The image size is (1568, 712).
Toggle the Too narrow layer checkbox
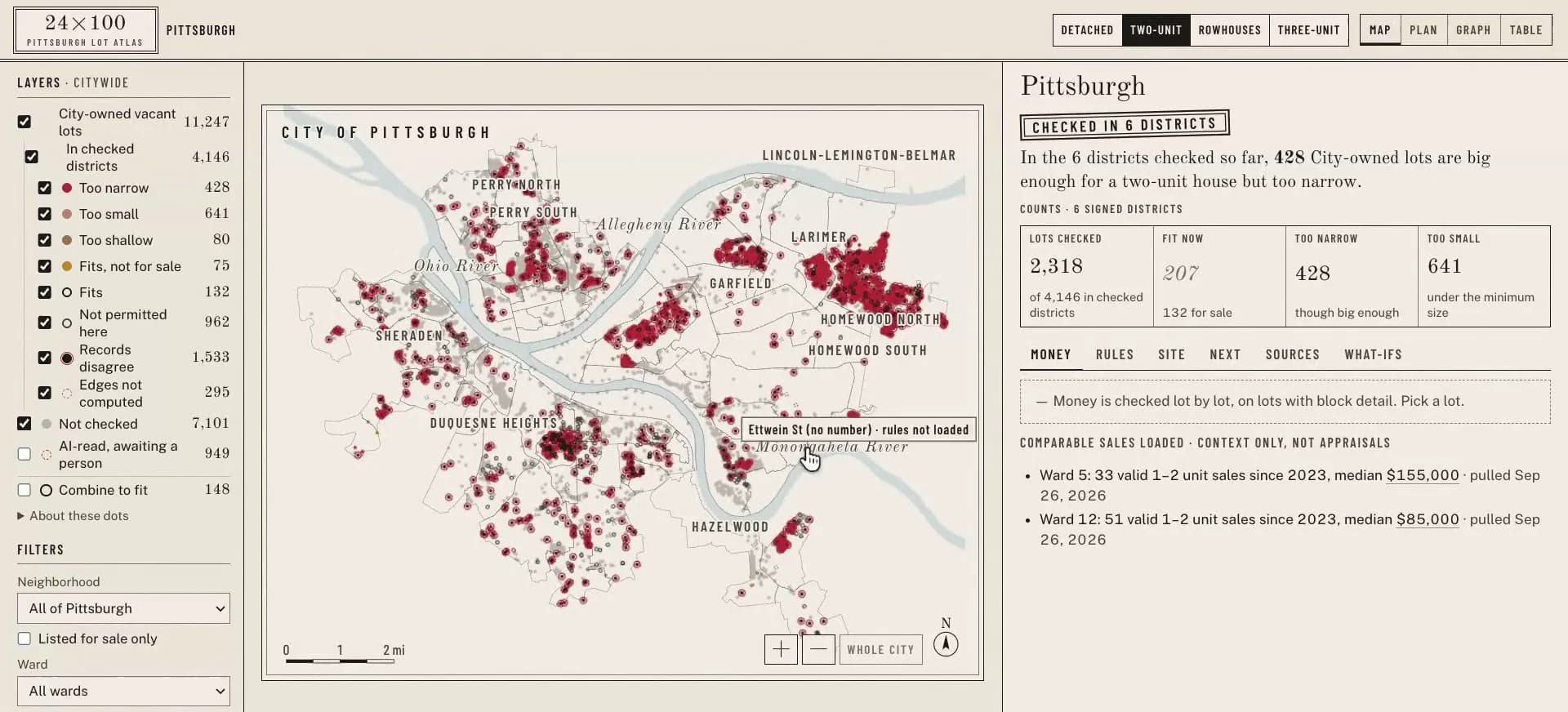(x=45, y=188)
